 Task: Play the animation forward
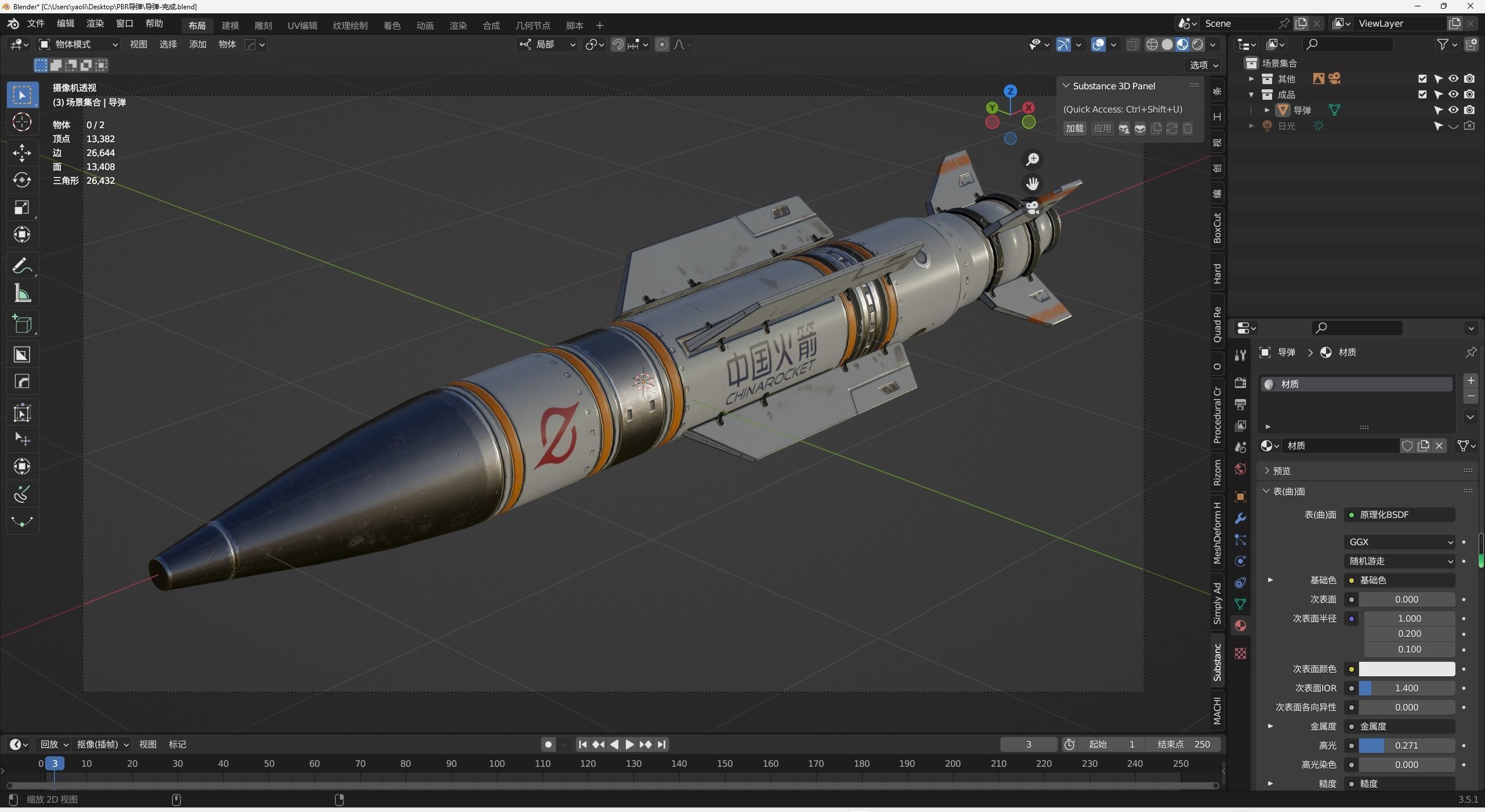[x=629, y=744]
